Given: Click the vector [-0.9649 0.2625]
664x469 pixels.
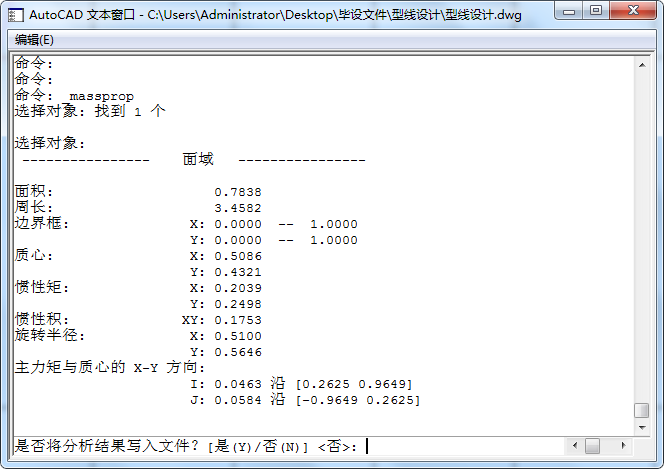Looking at the screenshot, I should coord(358,400).
